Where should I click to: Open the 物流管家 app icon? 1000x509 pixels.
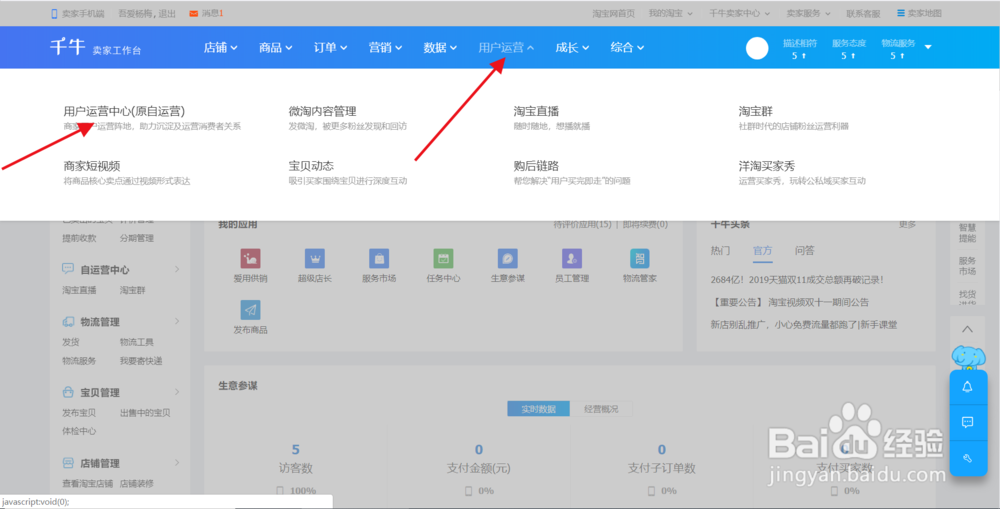[640, 258]
